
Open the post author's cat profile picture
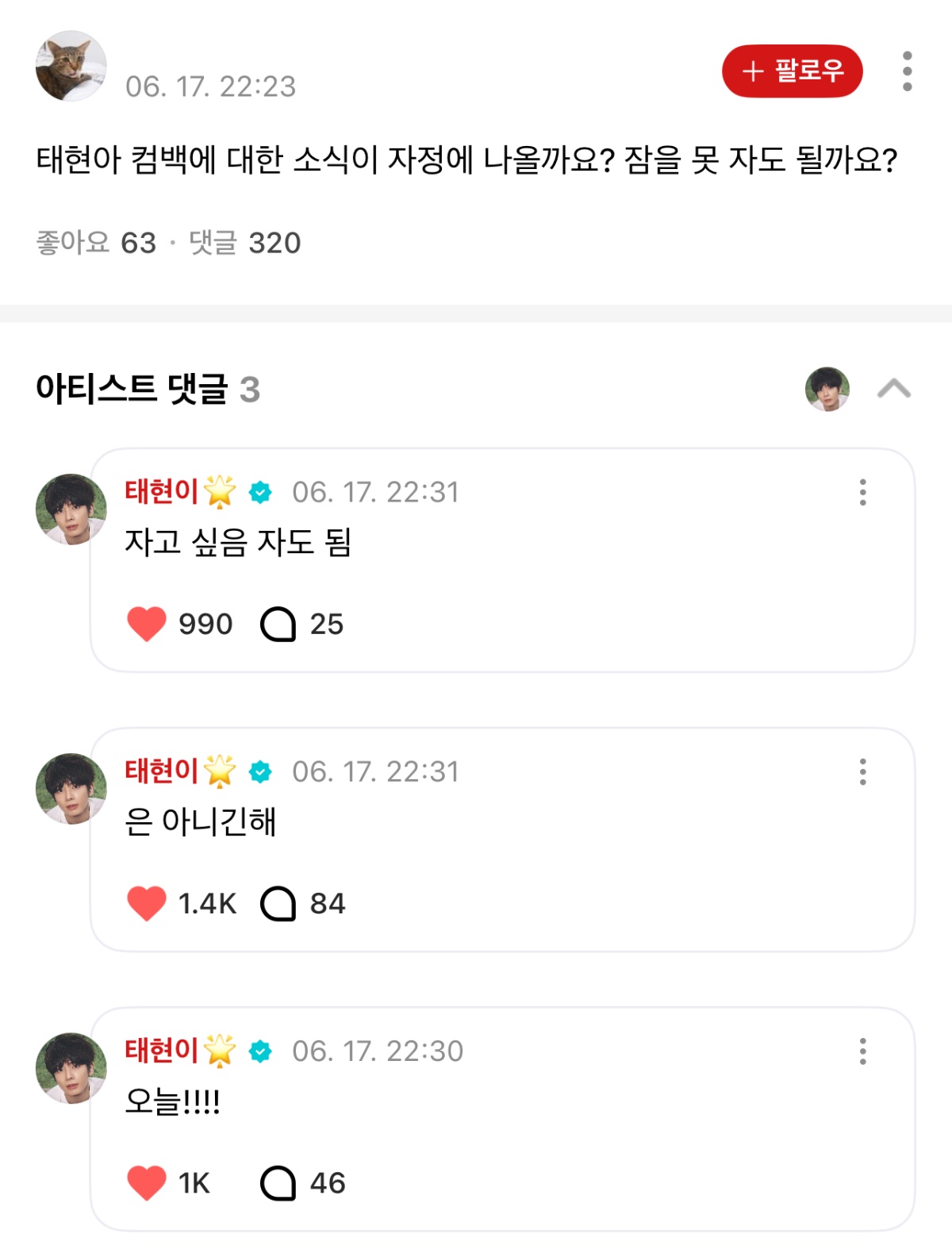click(71, 66)
